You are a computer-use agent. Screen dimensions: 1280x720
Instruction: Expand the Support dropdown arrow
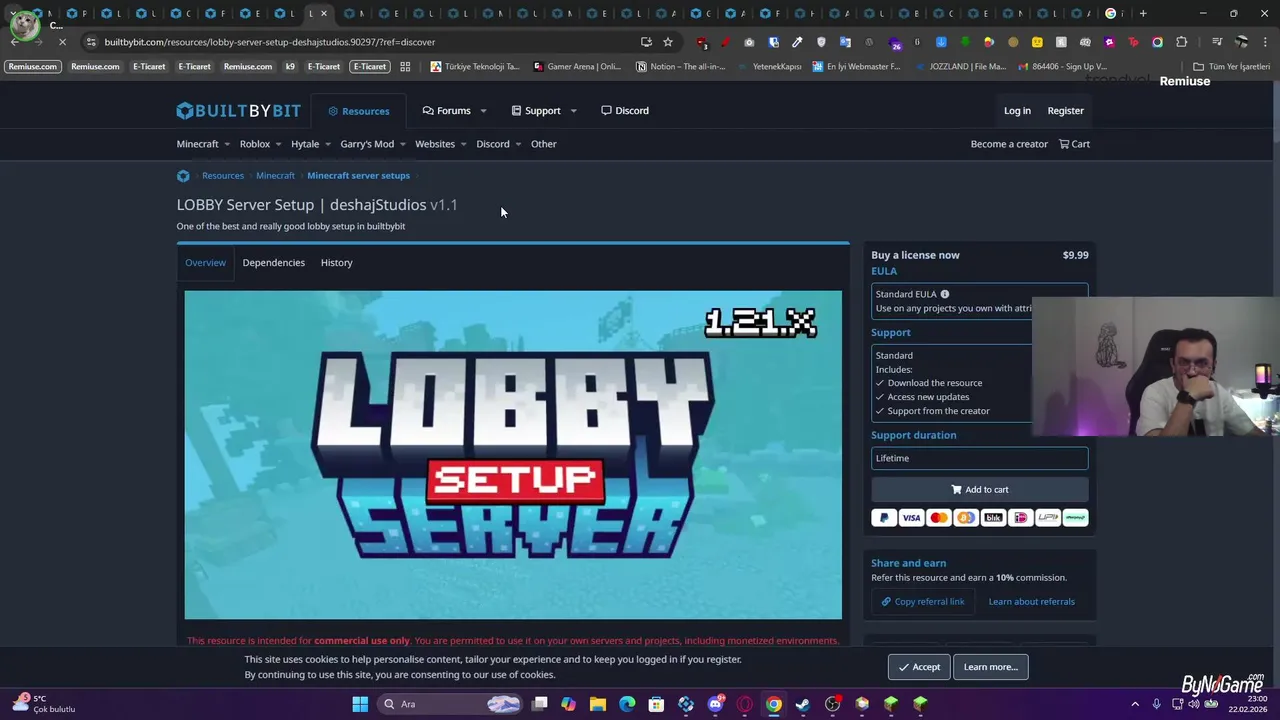[573, 111]
